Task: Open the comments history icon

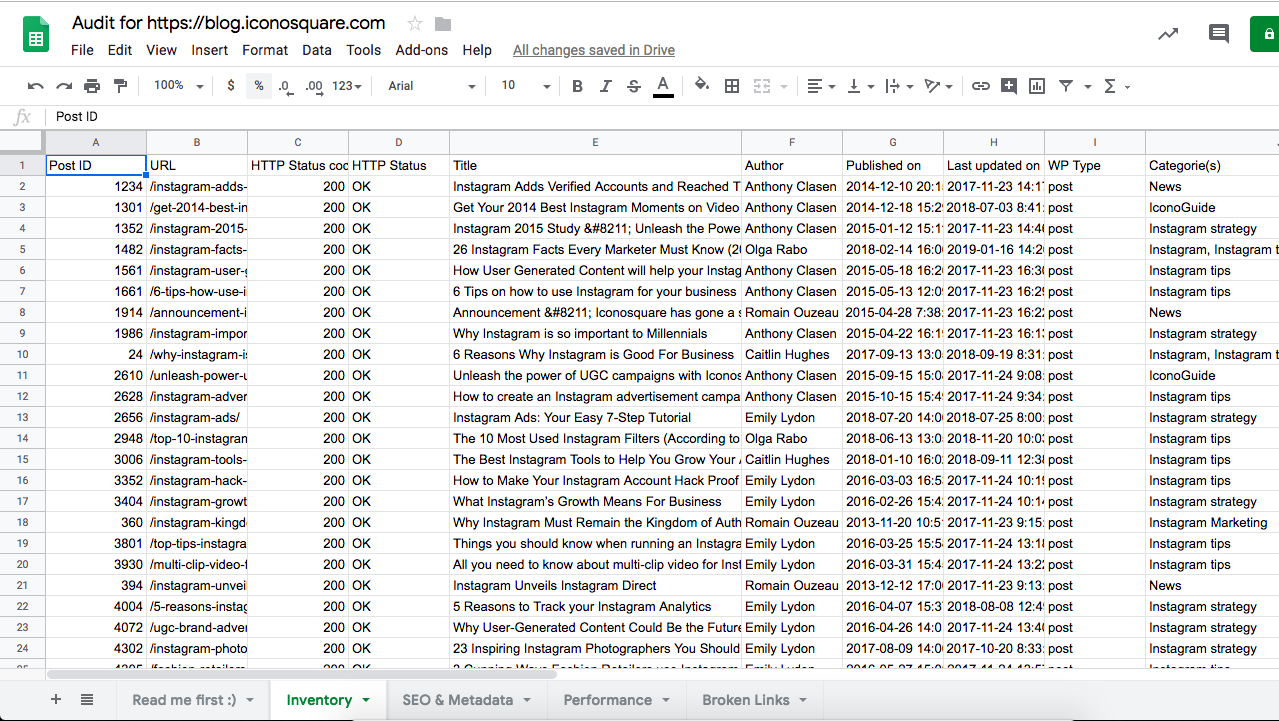Action: 1218,34
